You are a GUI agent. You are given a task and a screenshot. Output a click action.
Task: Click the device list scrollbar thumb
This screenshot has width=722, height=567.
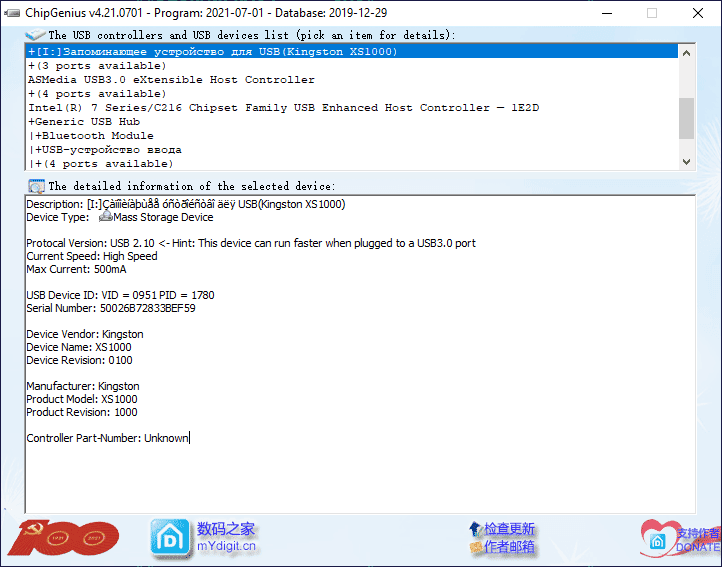click(686, 118)
